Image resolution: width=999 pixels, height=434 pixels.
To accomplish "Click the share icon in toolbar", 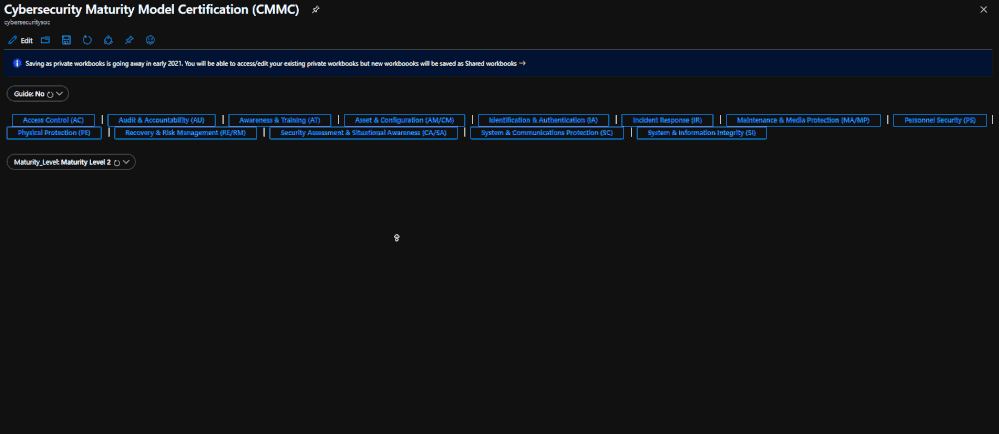I will [x=108, y=40].
